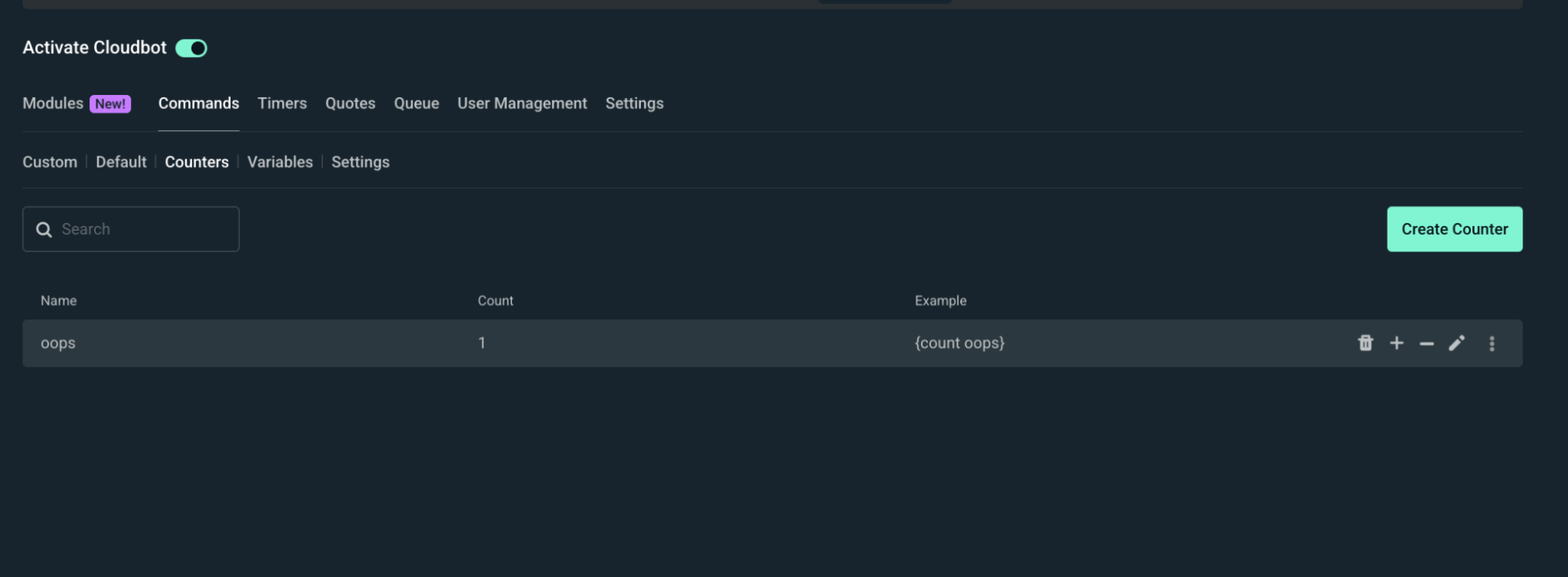Open the Modules section
Viewport: 1568px width, 577px height.
pos(53,103)
